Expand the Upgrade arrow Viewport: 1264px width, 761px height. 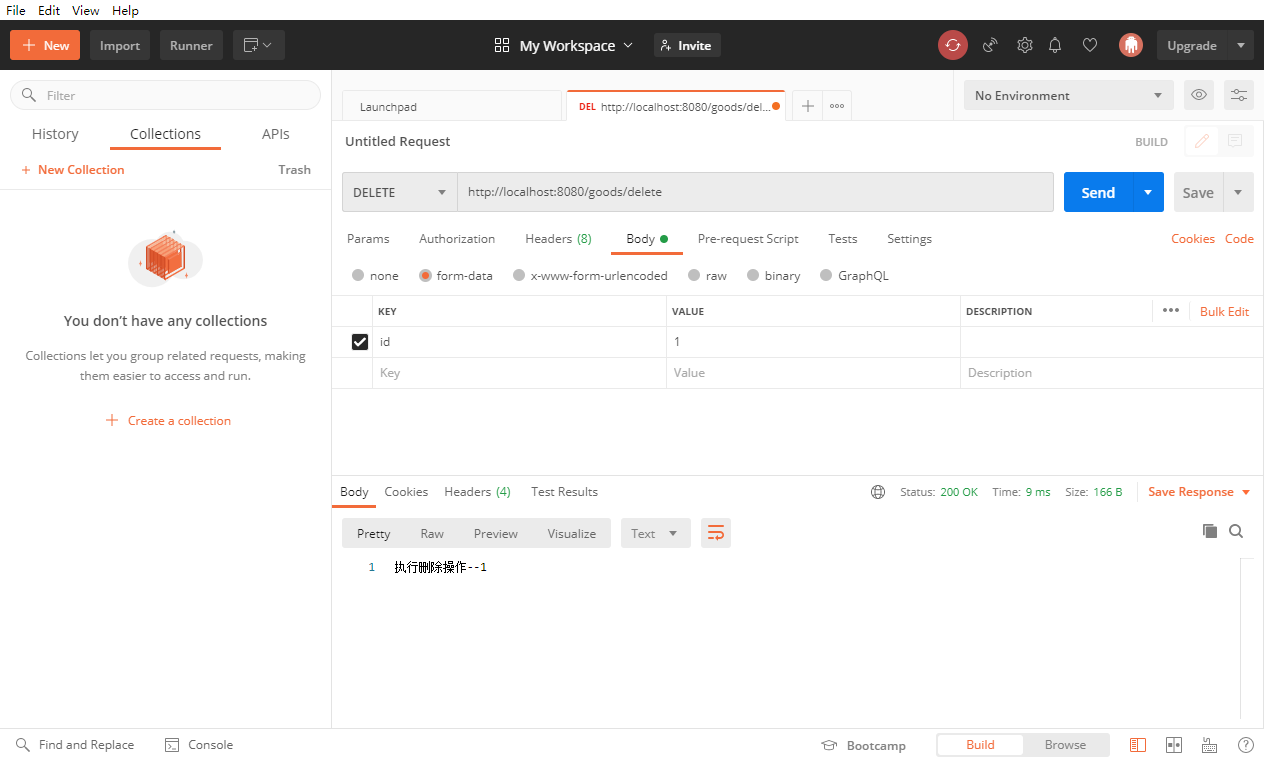coord(1241,45)
